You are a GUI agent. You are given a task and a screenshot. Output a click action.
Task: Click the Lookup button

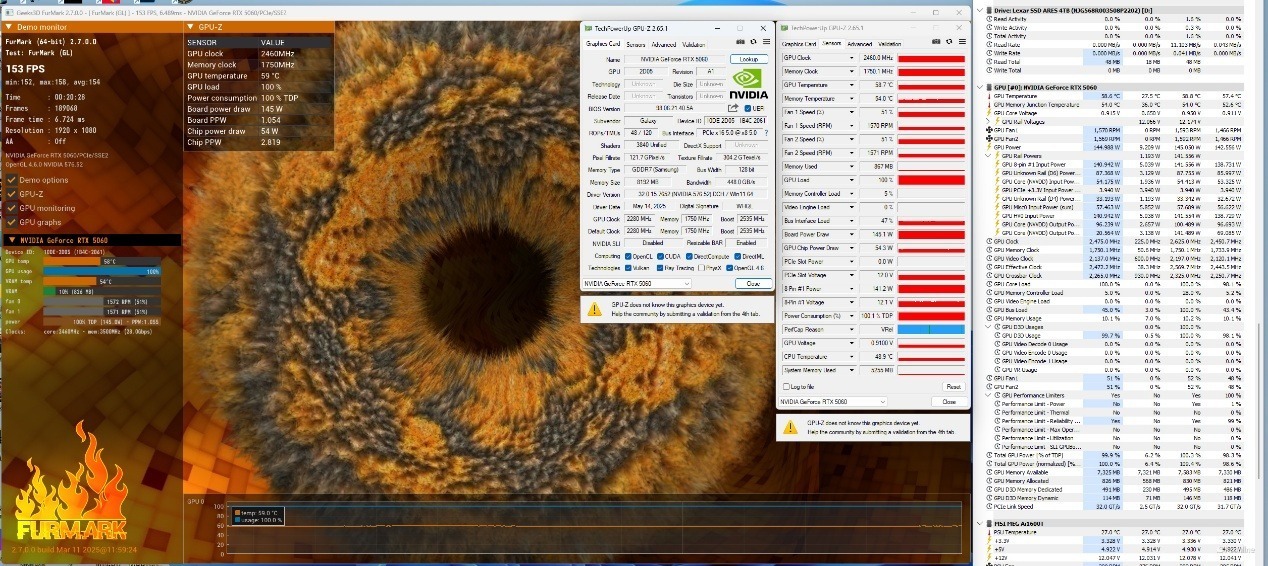point(749,59)
